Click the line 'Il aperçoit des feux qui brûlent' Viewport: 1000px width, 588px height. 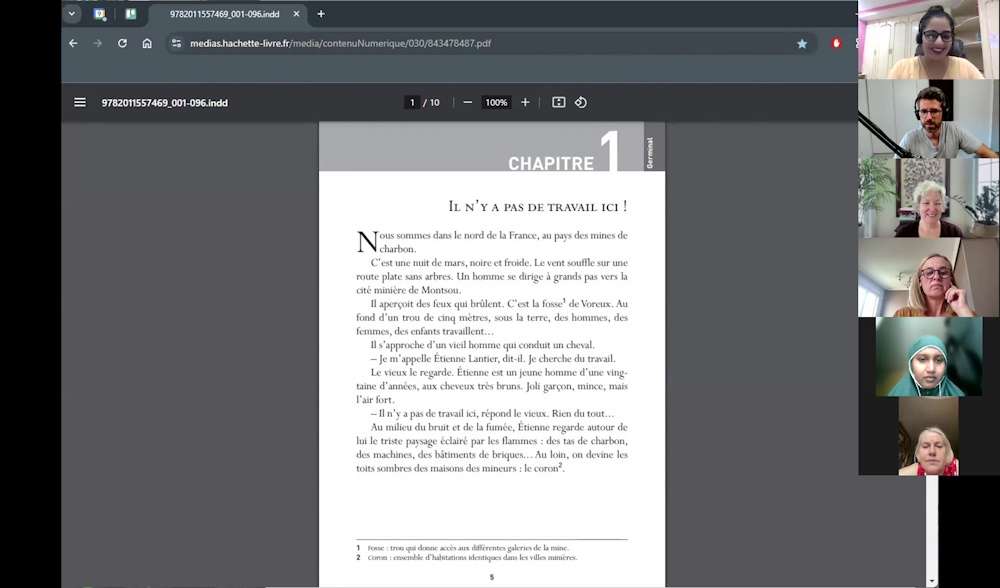click(x=499, y=304)
